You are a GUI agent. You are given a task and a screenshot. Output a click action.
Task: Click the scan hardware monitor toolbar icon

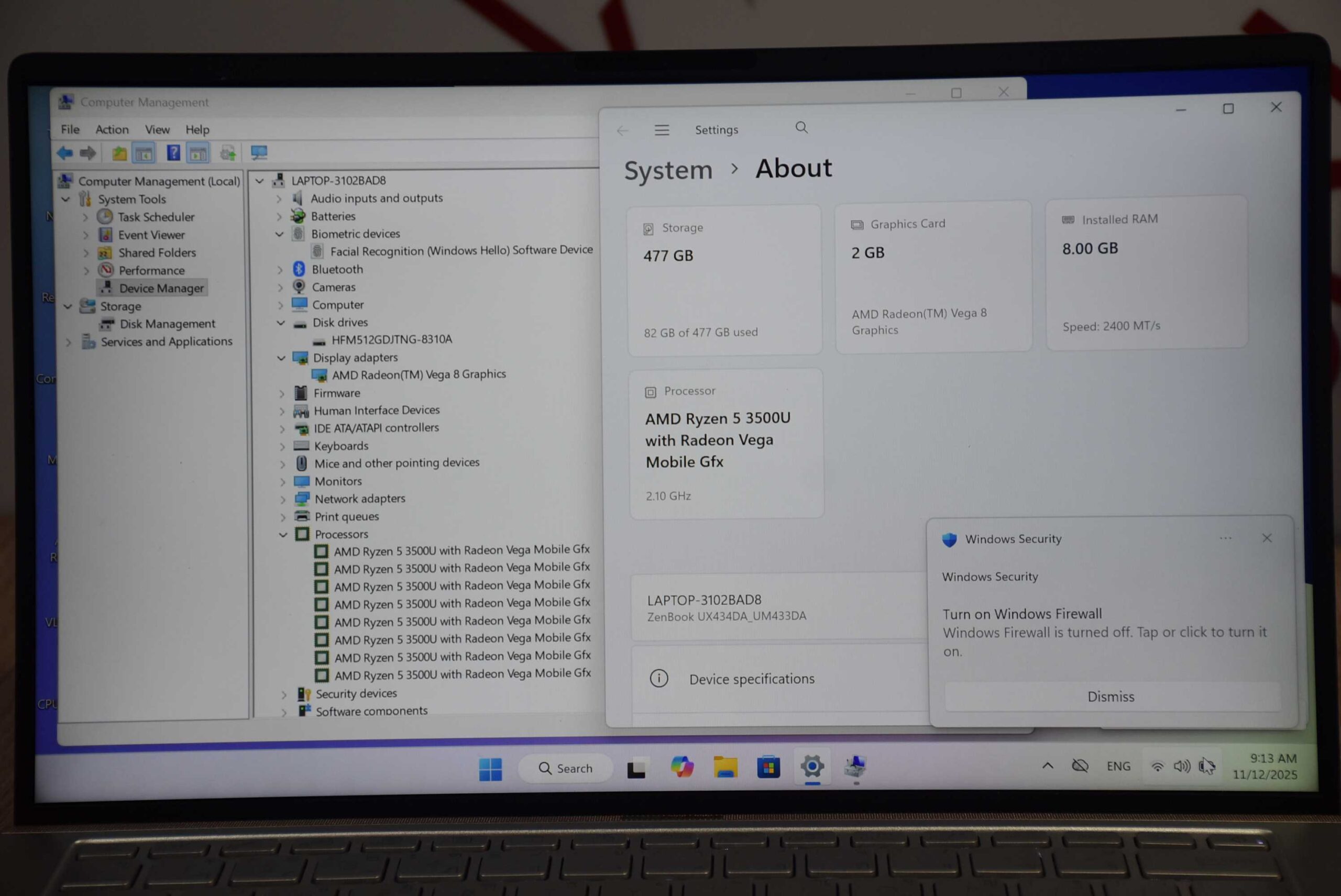(x=258, y=152)
